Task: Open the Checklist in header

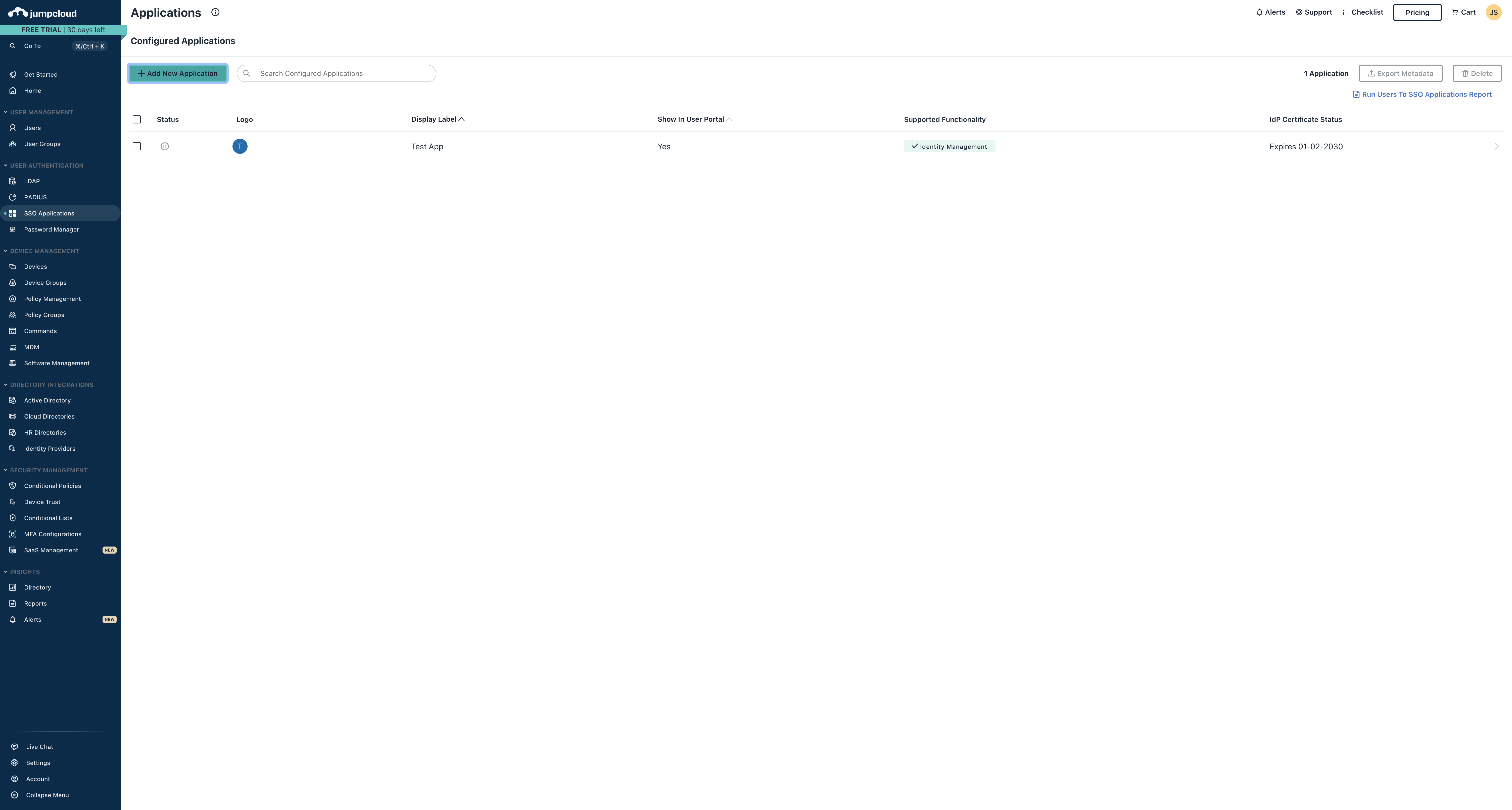Action: click(x=1363, y=12)
